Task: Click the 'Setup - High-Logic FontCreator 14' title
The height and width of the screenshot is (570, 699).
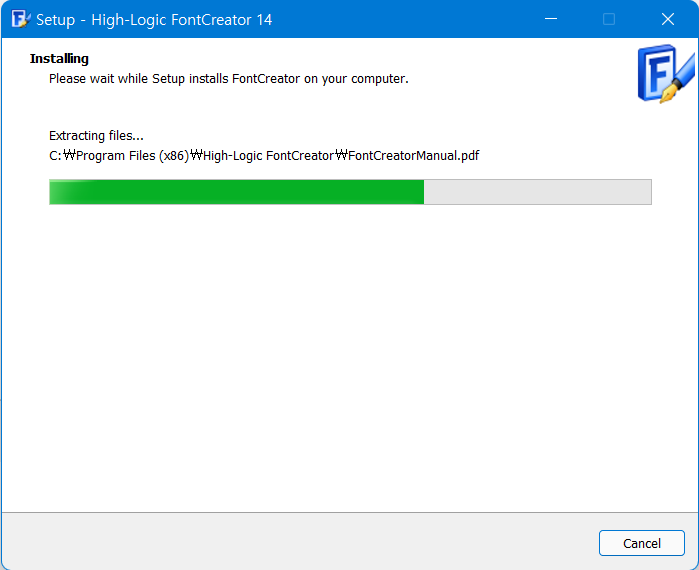Action: tap(154, 20)
